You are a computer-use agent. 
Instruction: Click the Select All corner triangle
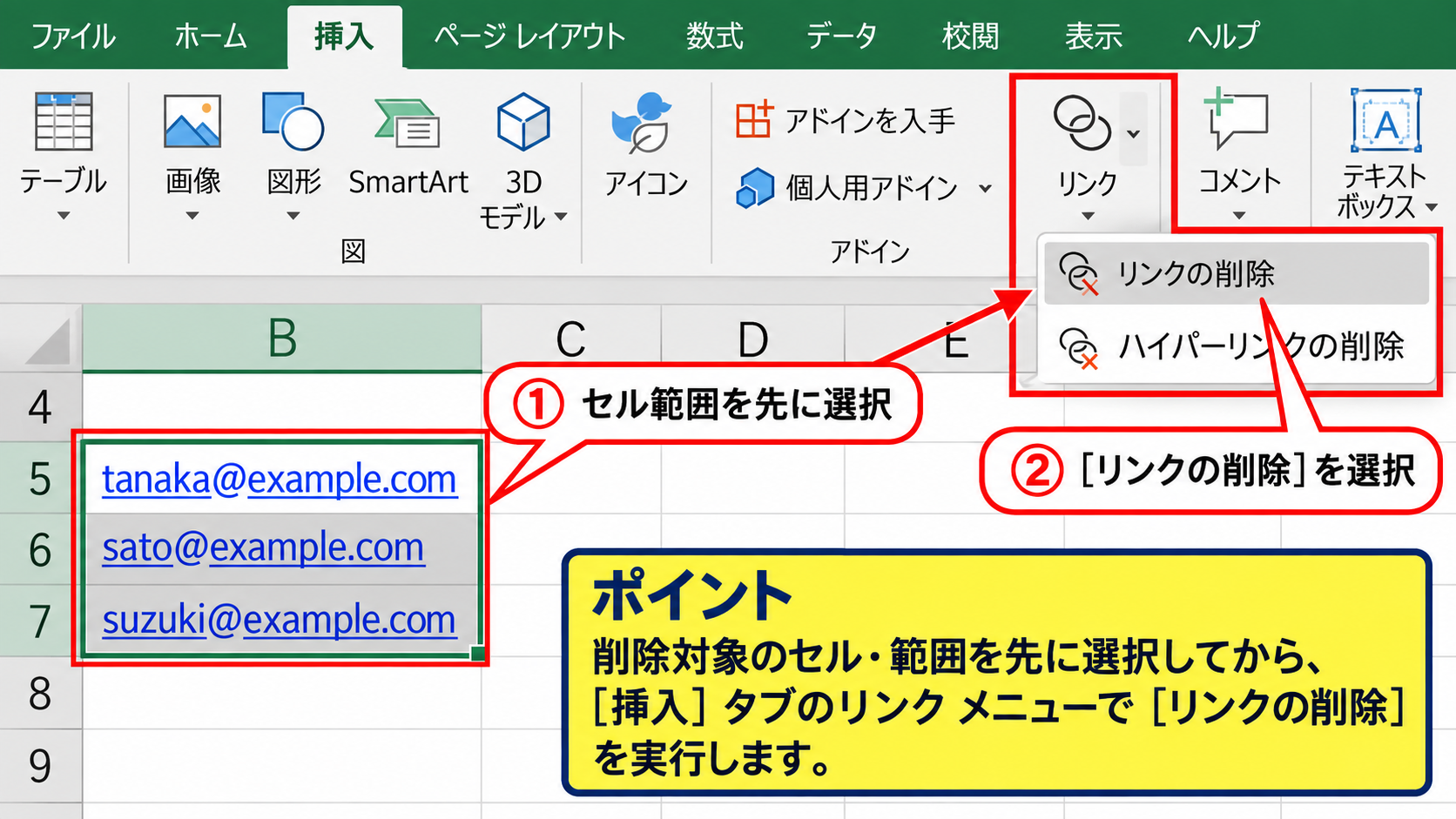pos(45,340)
